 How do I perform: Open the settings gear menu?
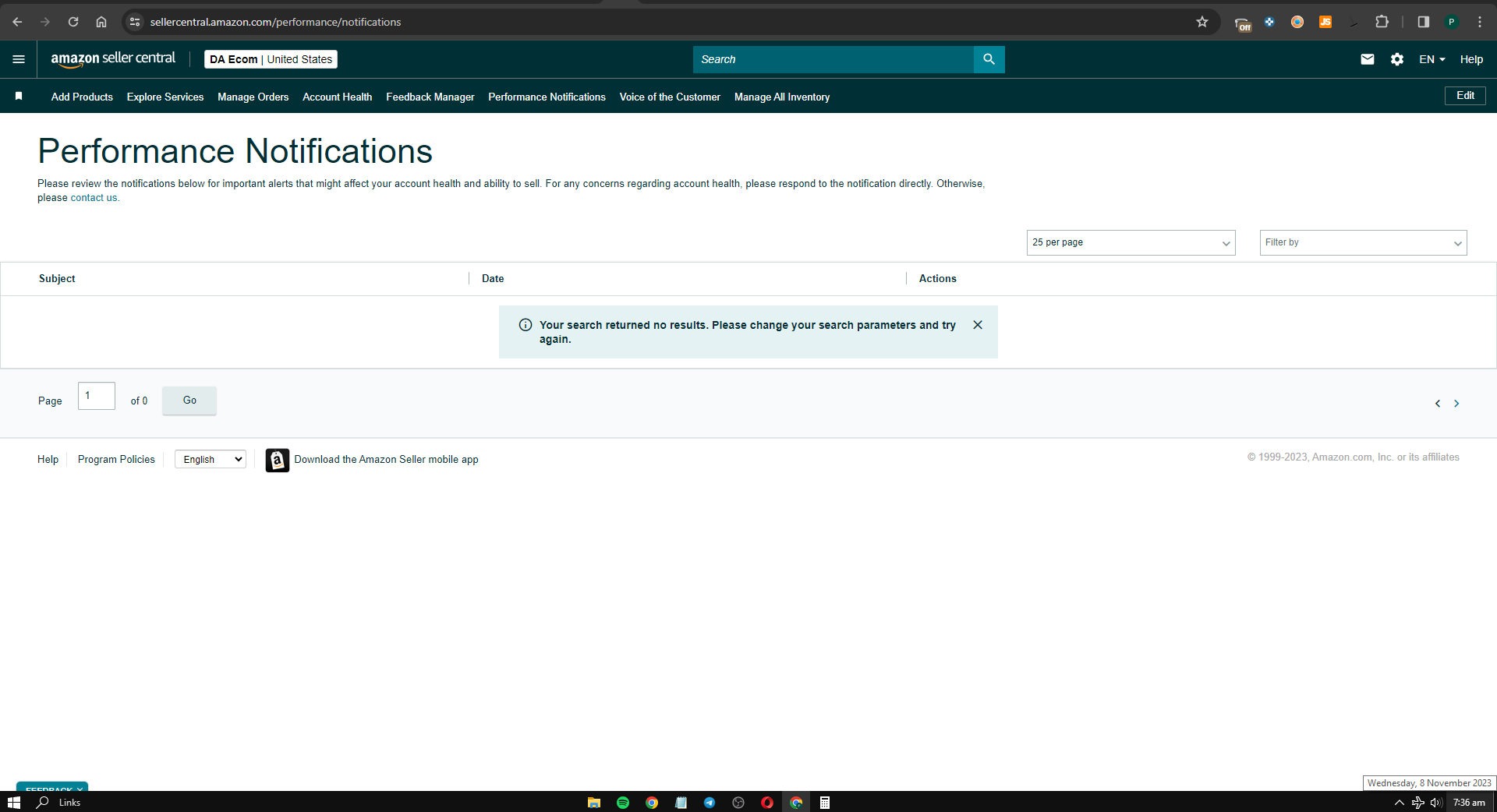1397,59
